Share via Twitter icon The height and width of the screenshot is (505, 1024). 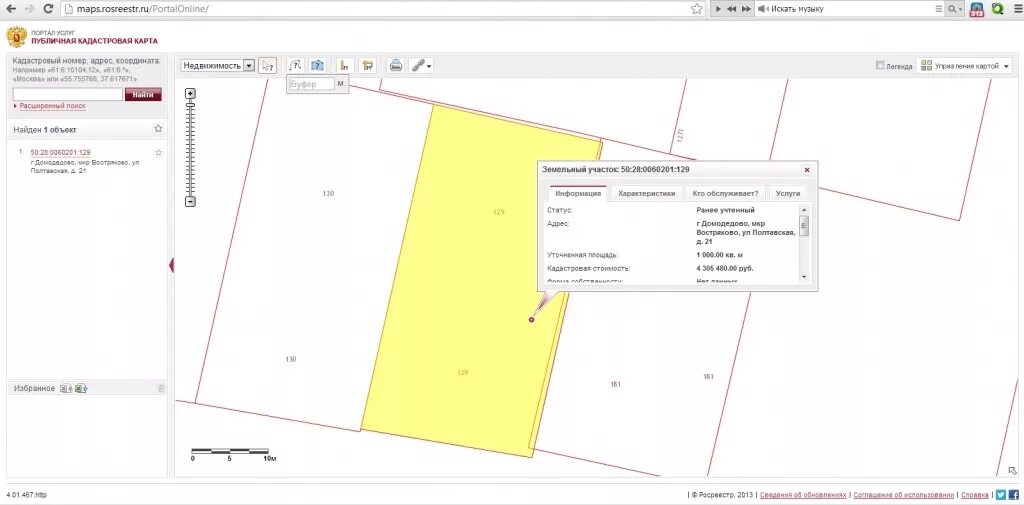pyautogui.click(x=1000, y=495)
